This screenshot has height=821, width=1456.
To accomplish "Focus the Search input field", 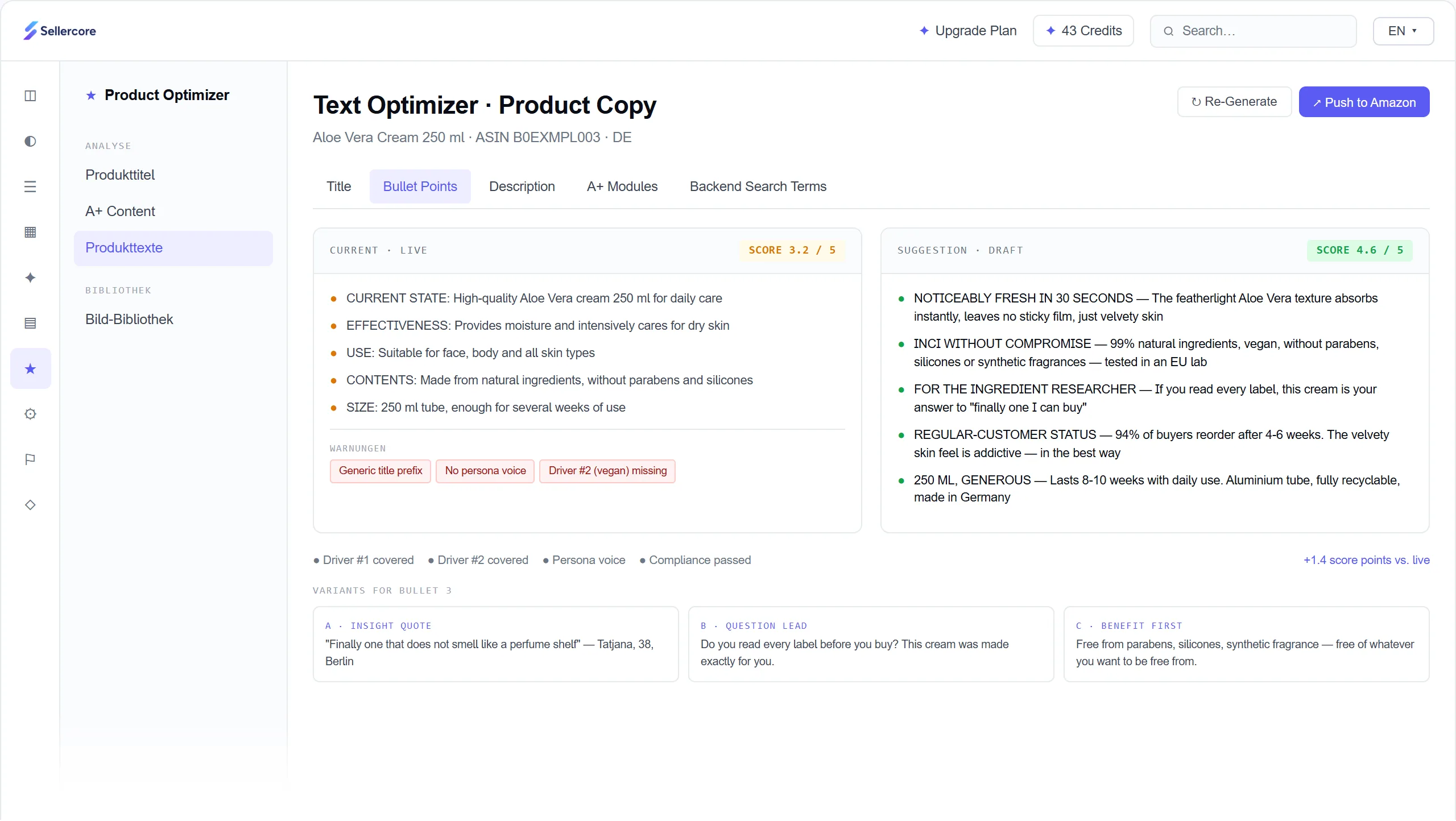I will 1254,31.
